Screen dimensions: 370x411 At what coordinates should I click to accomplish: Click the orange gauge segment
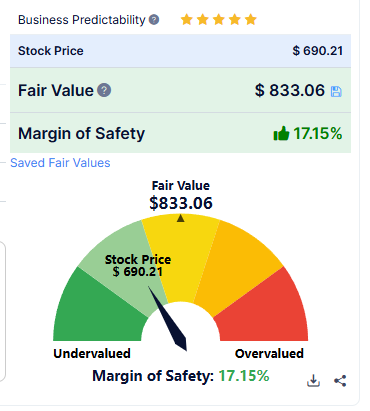238,263
